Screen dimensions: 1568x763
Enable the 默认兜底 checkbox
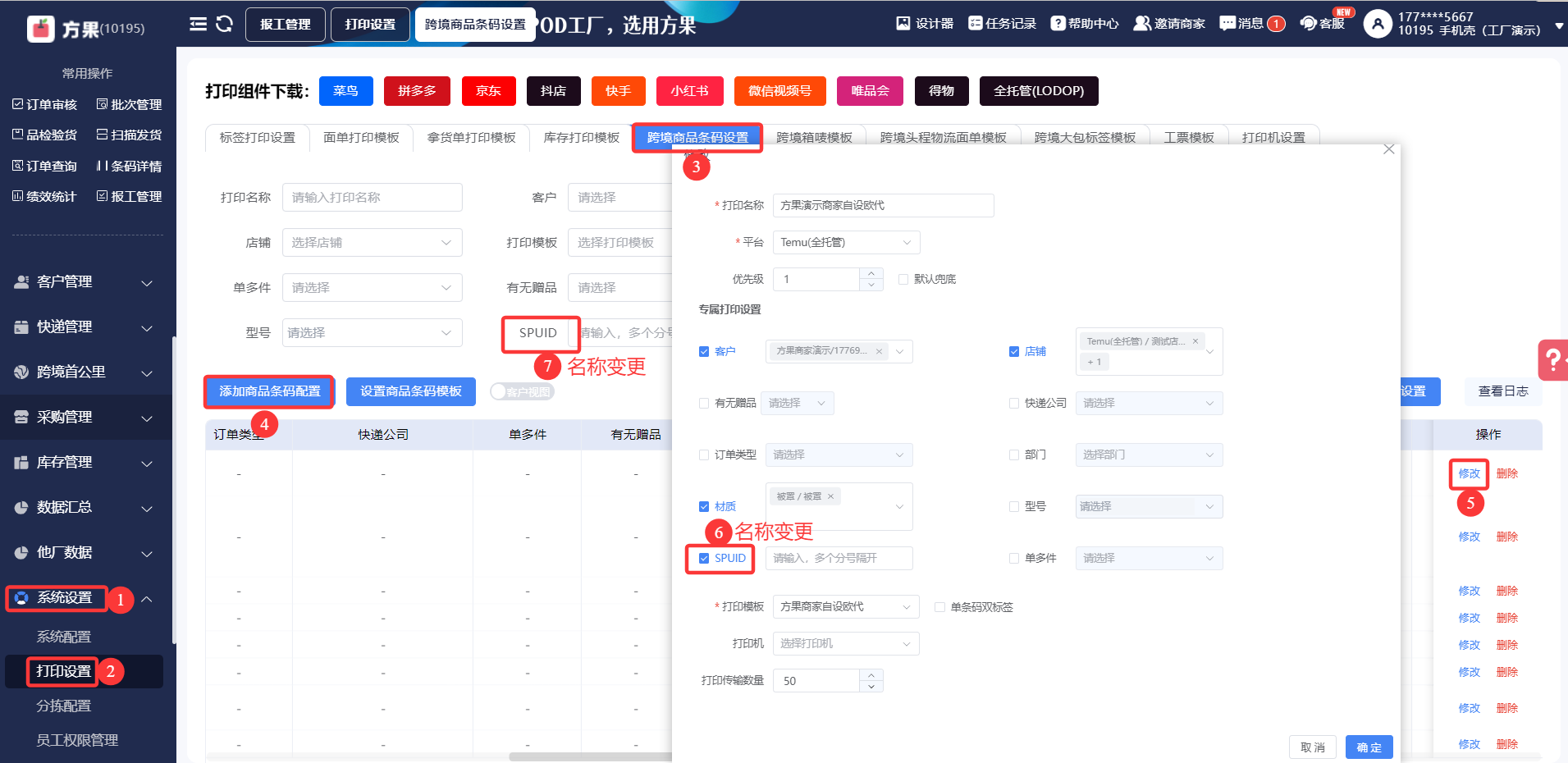click(x=903, y=279)
